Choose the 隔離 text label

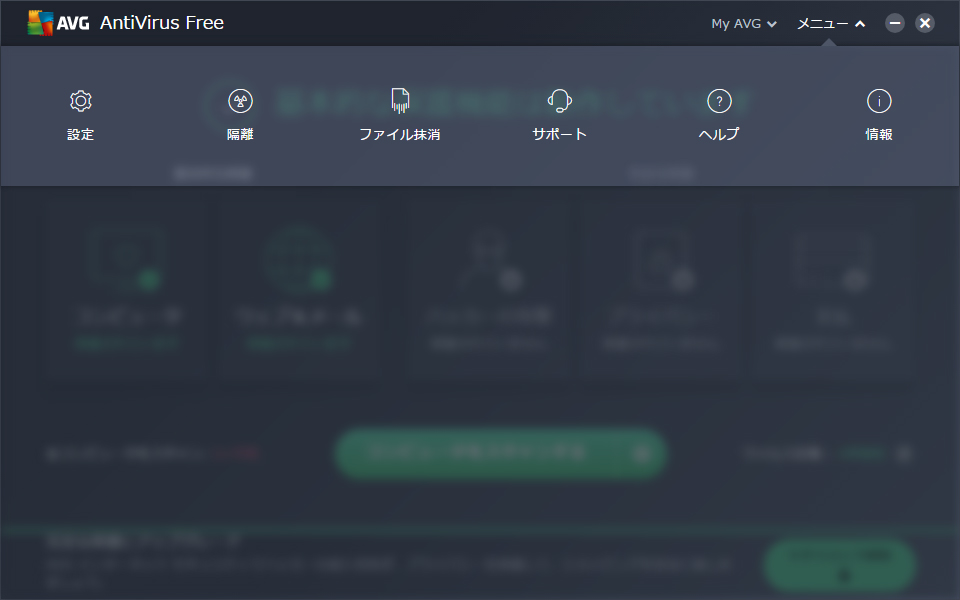240,134
